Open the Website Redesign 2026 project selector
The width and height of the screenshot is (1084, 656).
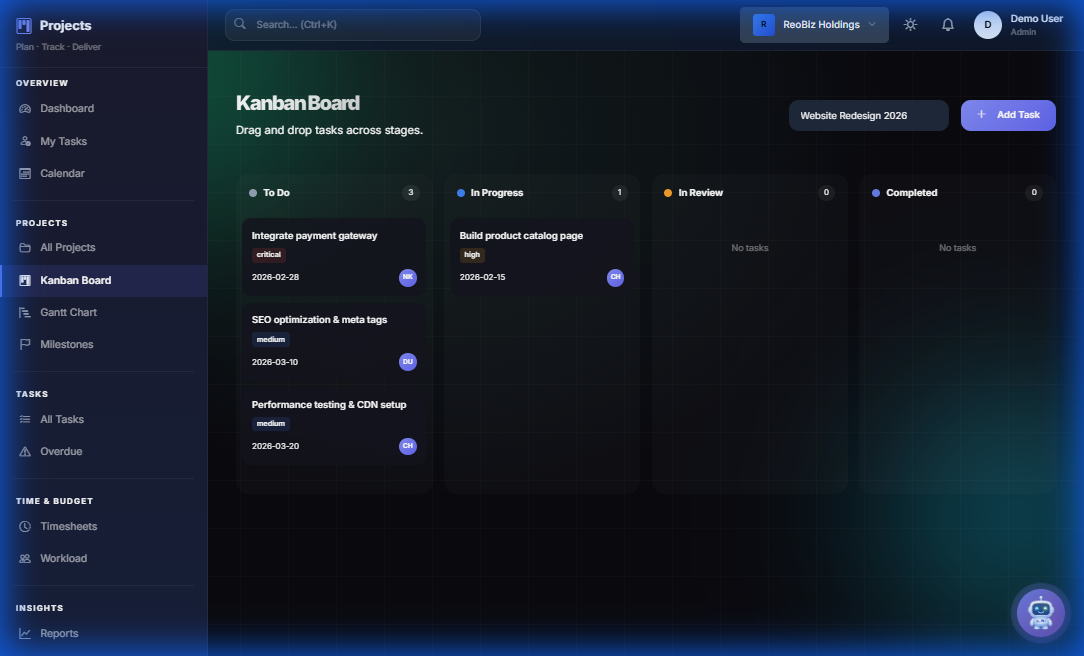[868, 115]
